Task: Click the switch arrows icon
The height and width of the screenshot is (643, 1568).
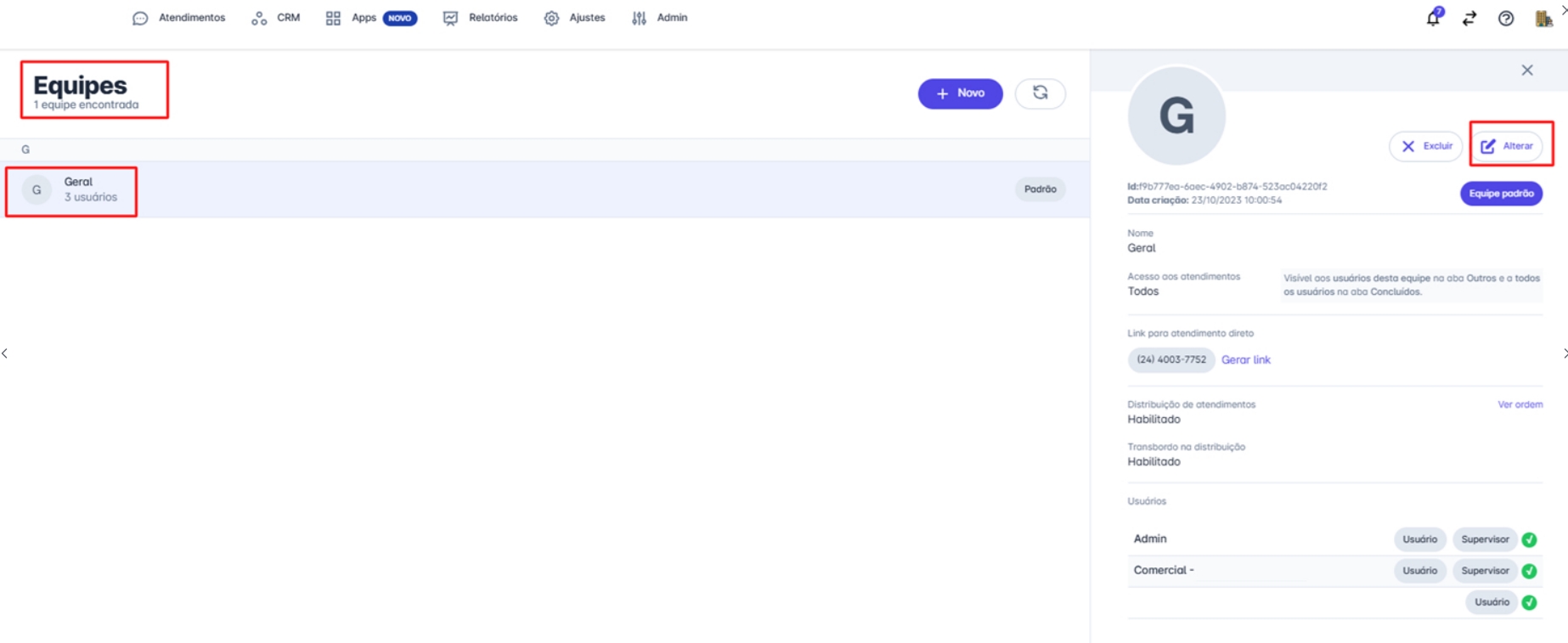Action: (x=1469, y=18)
